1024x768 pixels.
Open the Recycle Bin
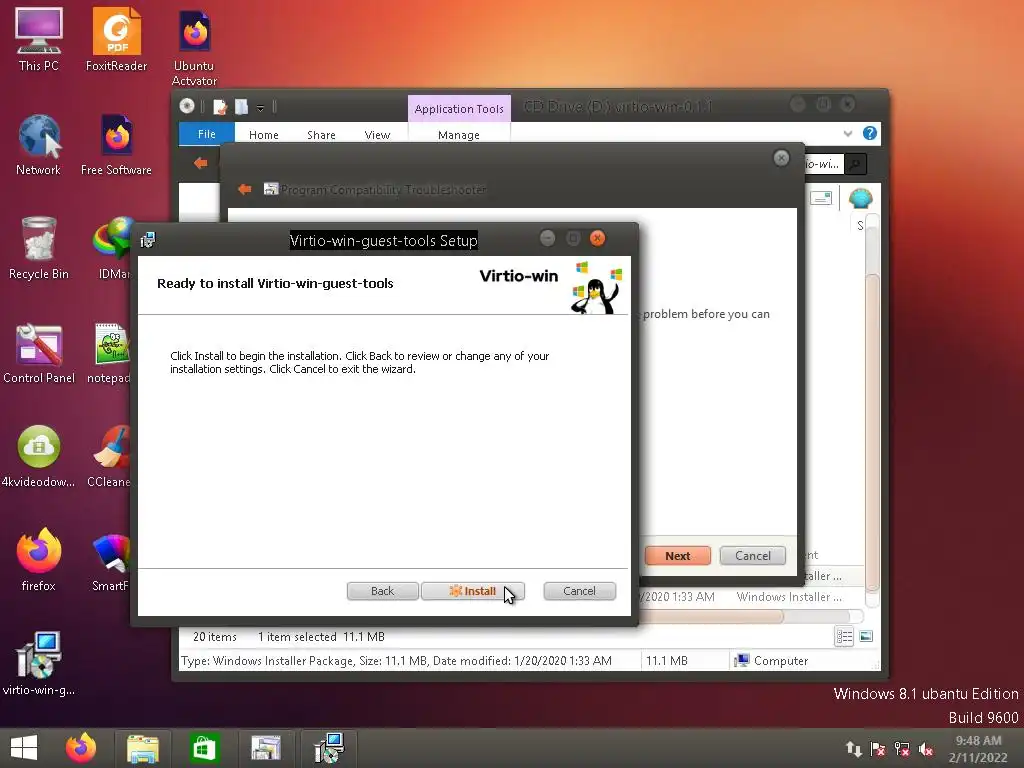tap(39, 248)
